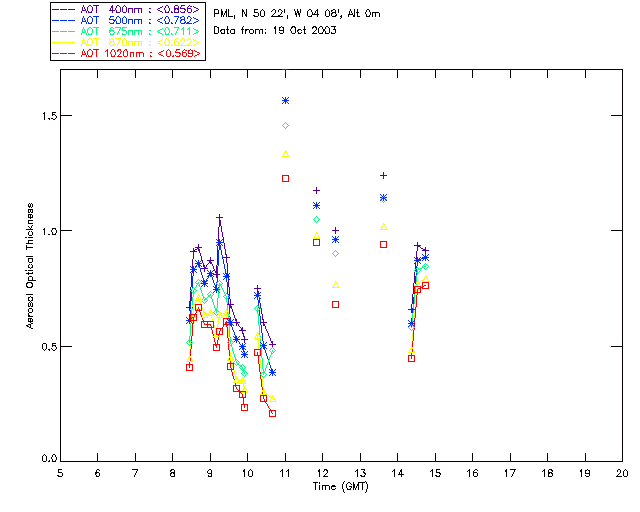Image resolution: width=640 pixels, height=512 pixels.
Task: Click the x-axis tick label 14
Action: 398,474
